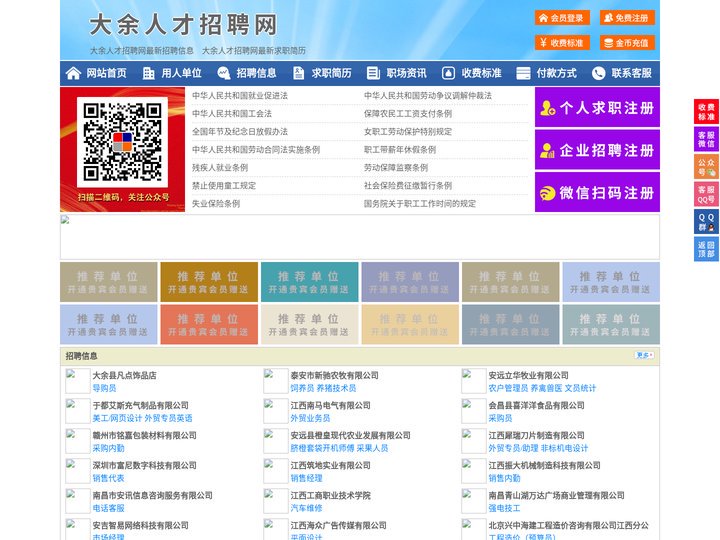Screen dimensions: 720x540
Task: Open 公众号 orange side floating button
Action: tap(706, 167)
